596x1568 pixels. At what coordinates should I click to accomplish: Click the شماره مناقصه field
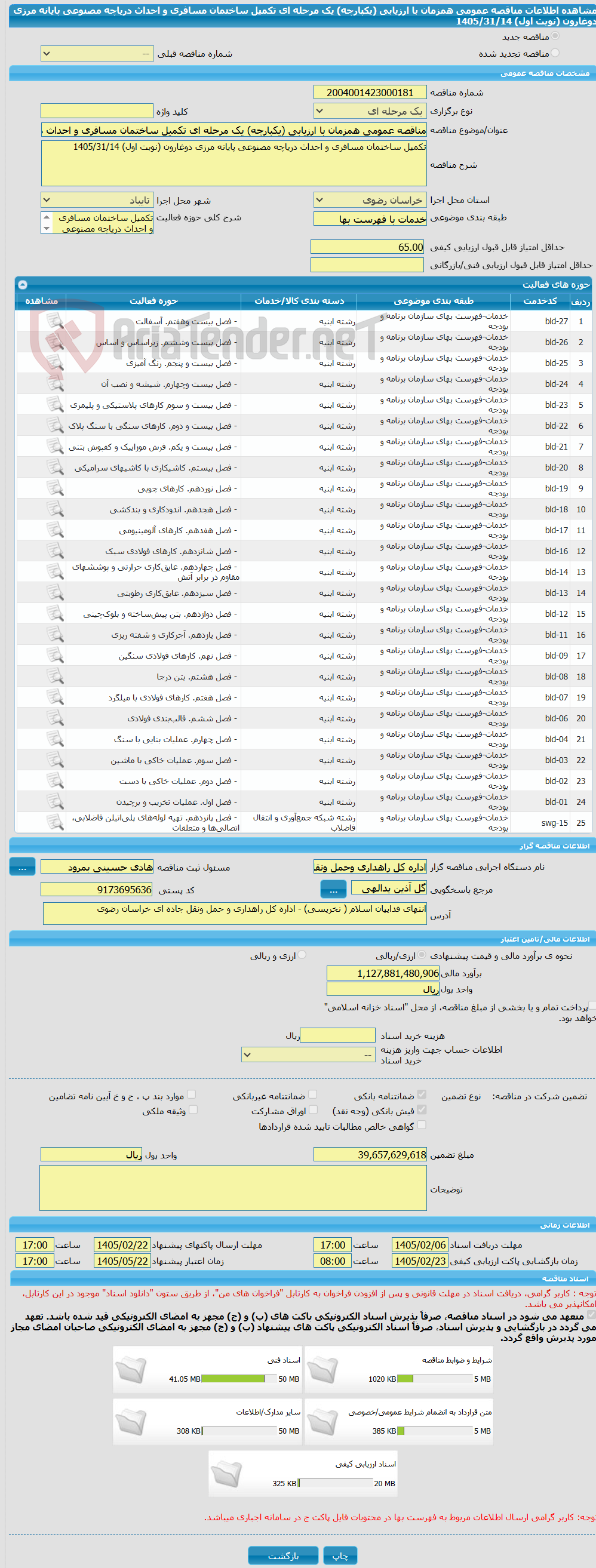370,93
